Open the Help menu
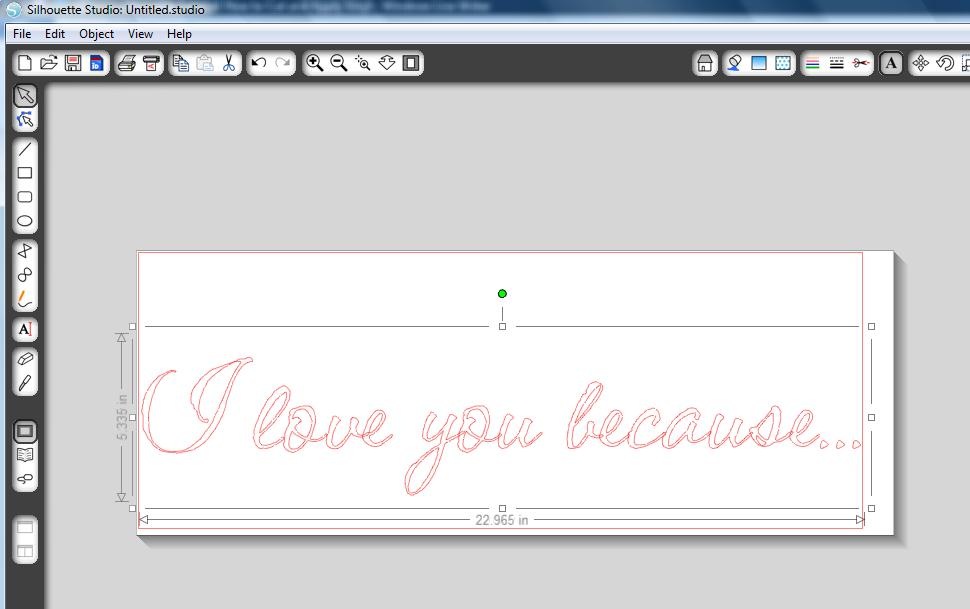Viewport: 970px width, 609px height. 179,34
